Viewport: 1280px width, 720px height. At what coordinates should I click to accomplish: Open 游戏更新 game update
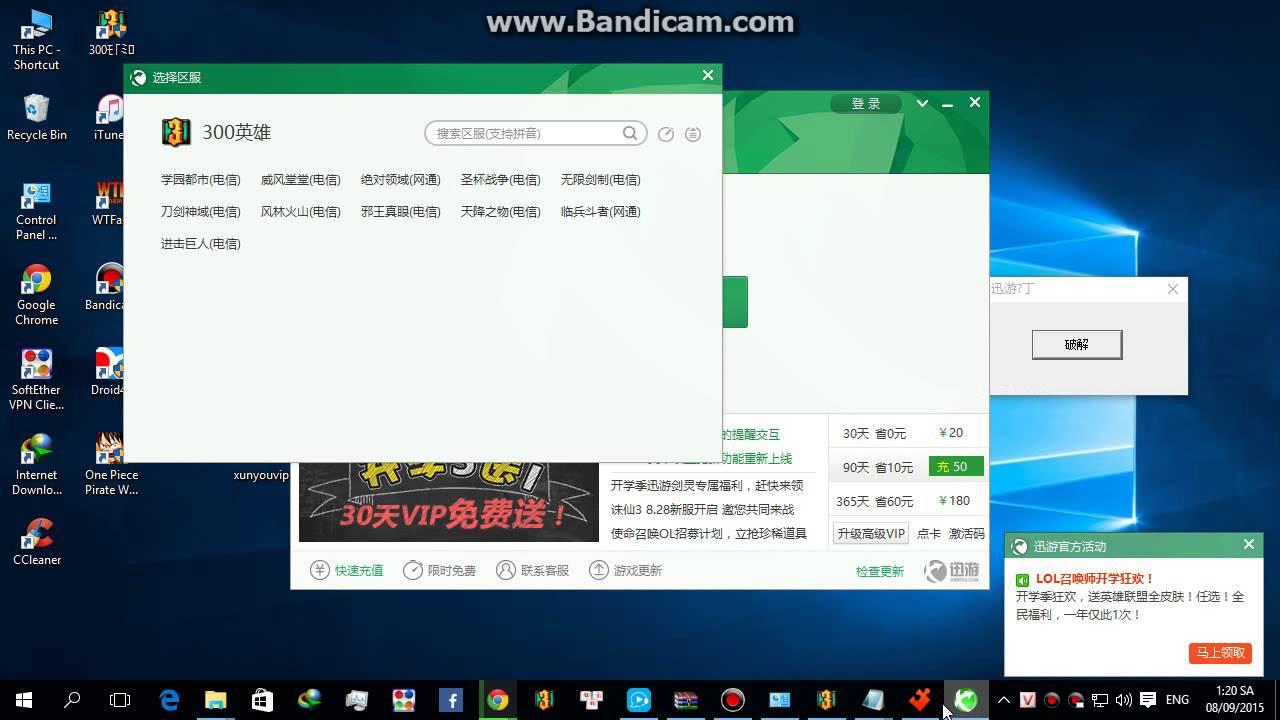(x=626, y=570)
